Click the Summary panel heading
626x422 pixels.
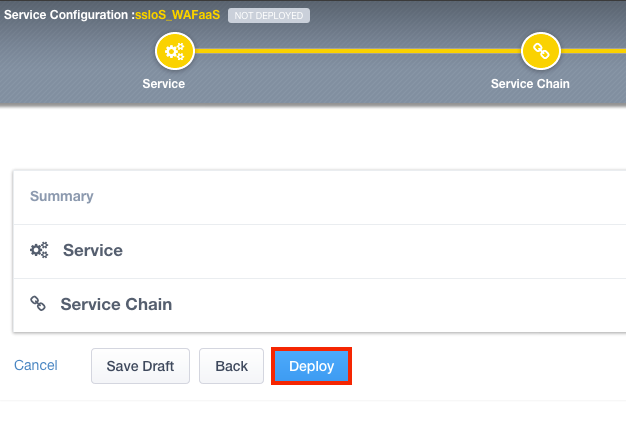62,197
